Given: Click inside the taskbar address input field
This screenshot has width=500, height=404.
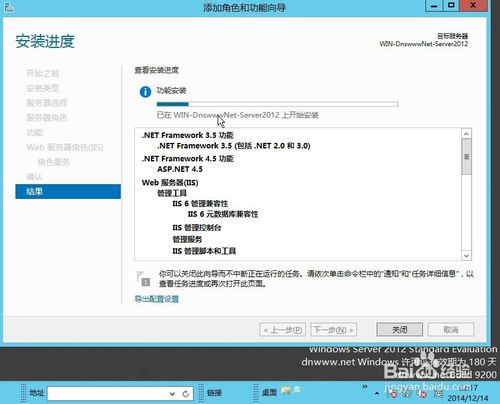Looking at the screenshot, I should pyautogui.click(x=107, y=394).
